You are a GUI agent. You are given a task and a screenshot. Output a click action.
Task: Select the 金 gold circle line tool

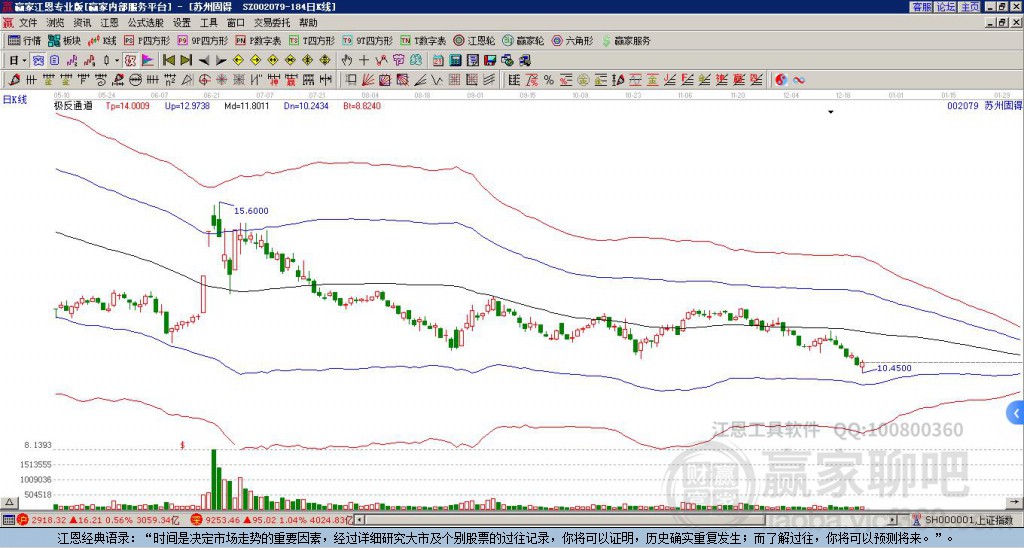coord(583,80)
